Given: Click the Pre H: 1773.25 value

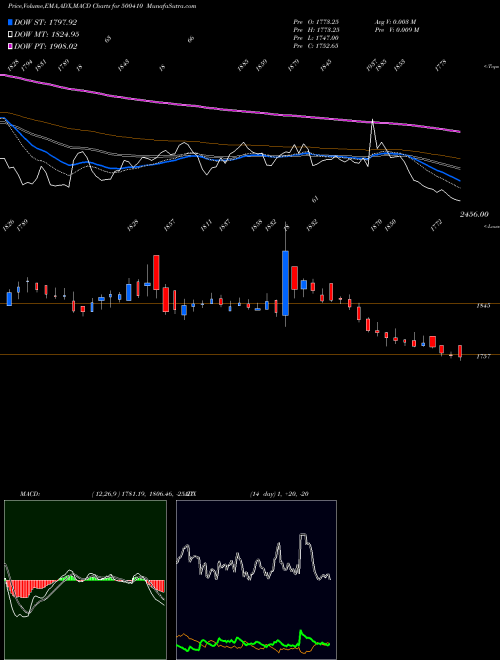Looking at the screenshot, I should pyautogui.click(x=316, y=30).
